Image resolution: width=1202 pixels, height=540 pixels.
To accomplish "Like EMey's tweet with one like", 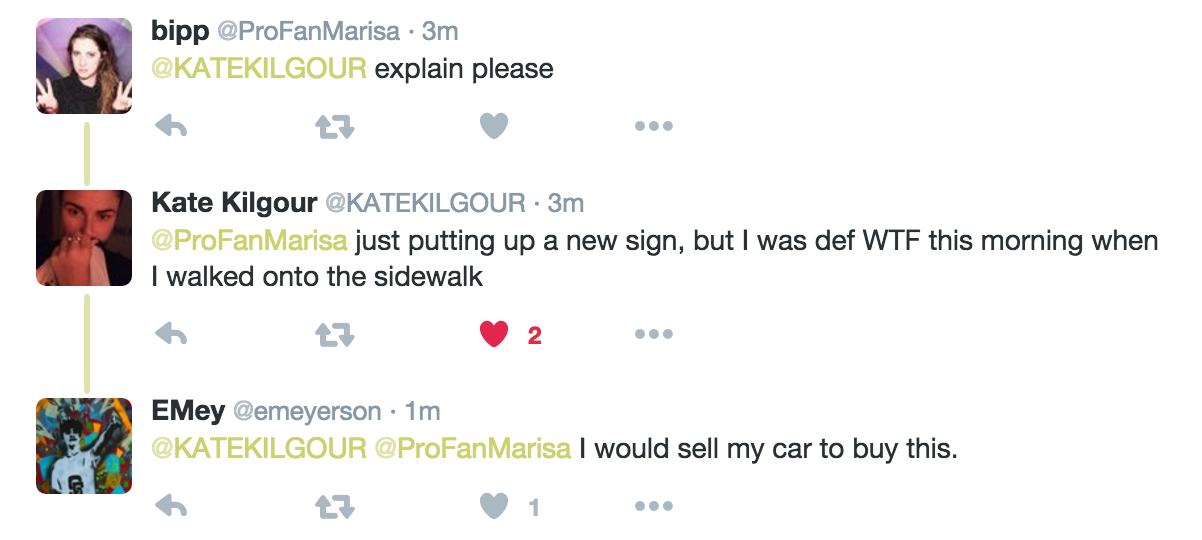I will 494,507.
